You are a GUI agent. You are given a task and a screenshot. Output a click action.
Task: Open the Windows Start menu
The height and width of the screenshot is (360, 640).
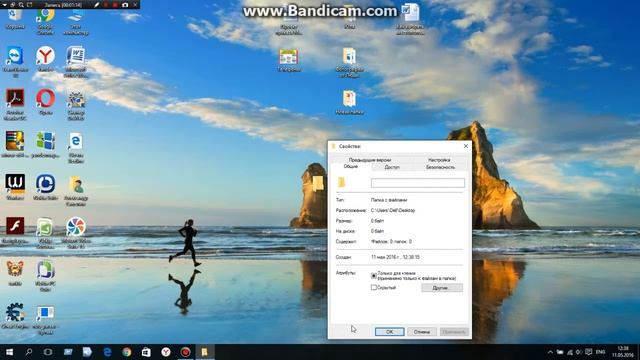[x=9, y=352]
